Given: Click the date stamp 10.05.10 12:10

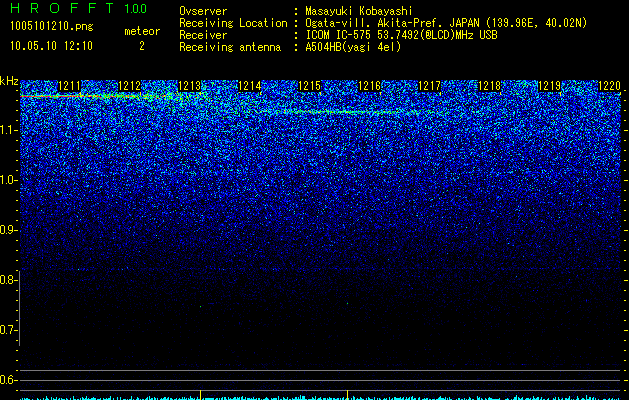Looking at the screenshot, I should coord(51,46).
